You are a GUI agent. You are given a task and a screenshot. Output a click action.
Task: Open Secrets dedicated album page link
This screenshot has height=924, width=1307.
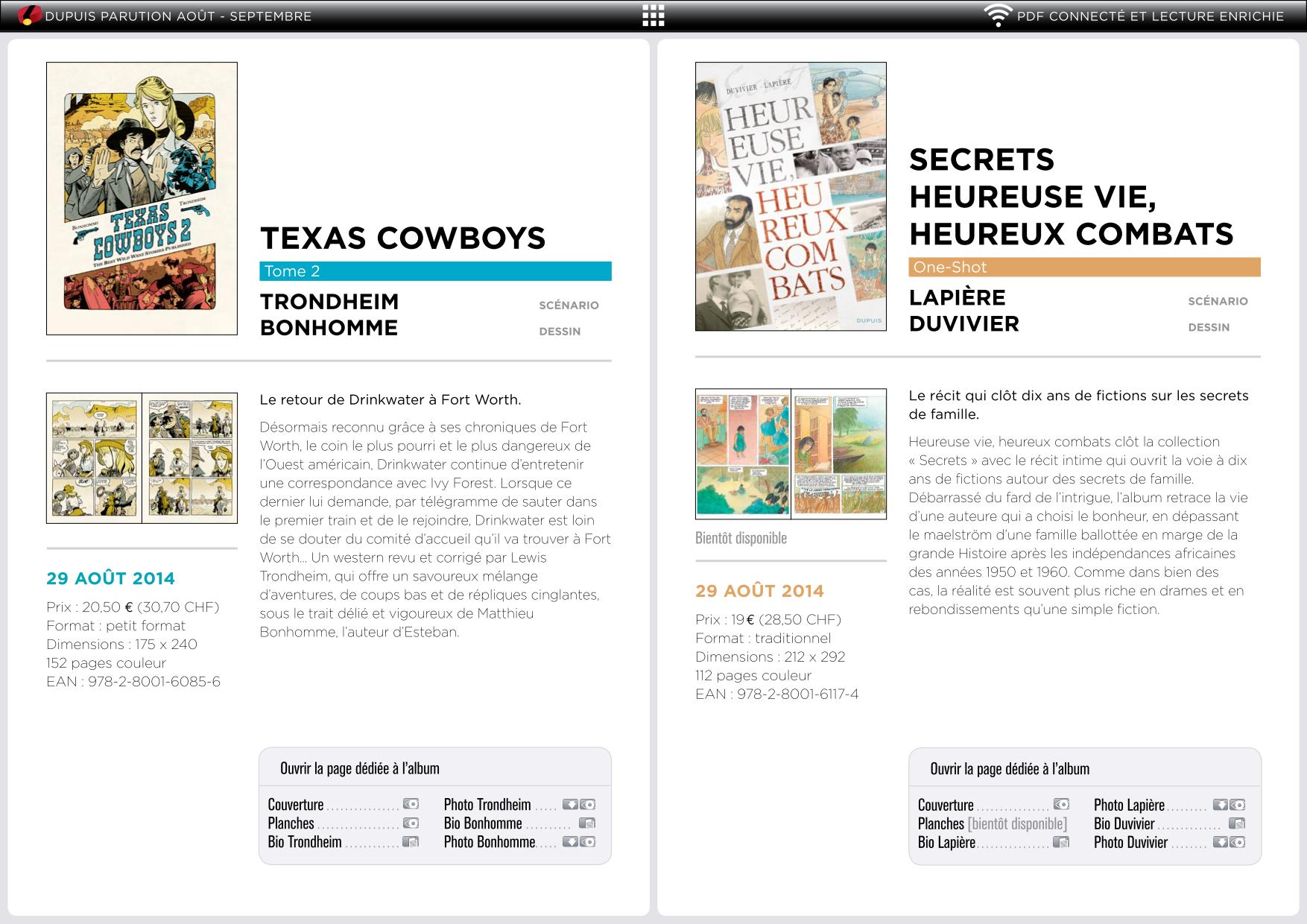[x=1009, y=769]
